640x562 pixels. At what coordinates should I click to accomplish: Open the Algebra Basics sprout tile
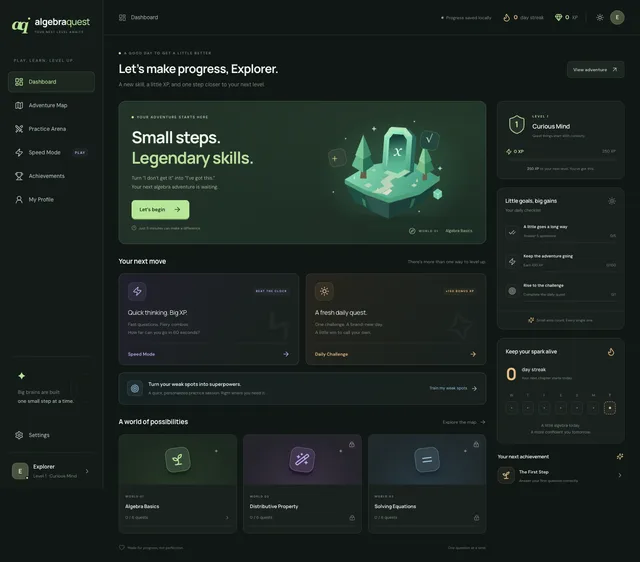pyautogui.click(x=178, y=460)
